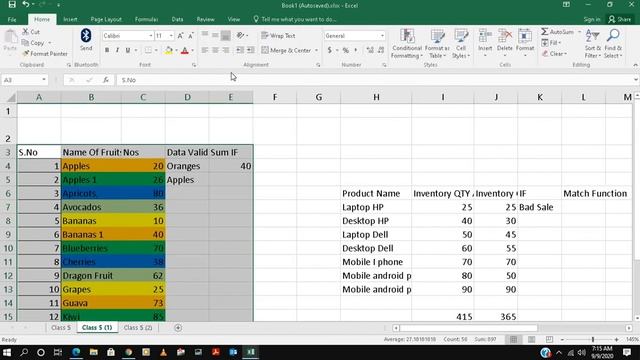Expand the borders dropdown arrow

[x=156, y=50]
